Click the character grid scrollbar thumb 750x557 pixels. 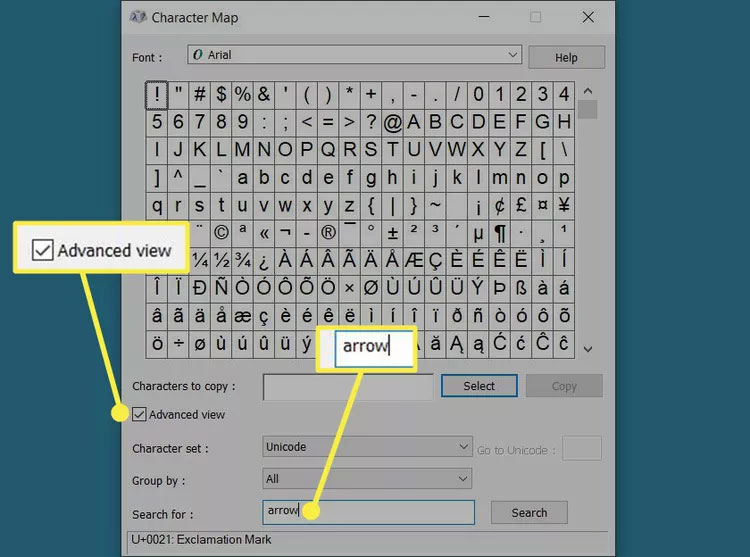tap(588, 109)
